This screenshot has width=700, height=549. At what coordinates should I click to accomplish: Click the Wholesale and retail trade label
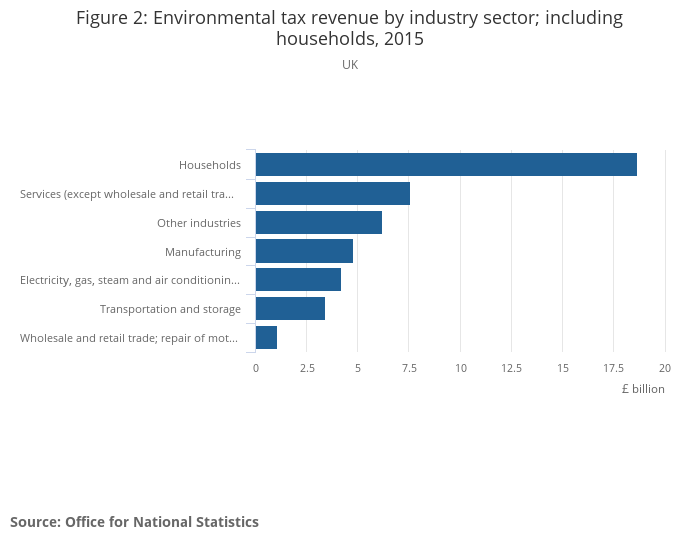click(x=130, y=338)
